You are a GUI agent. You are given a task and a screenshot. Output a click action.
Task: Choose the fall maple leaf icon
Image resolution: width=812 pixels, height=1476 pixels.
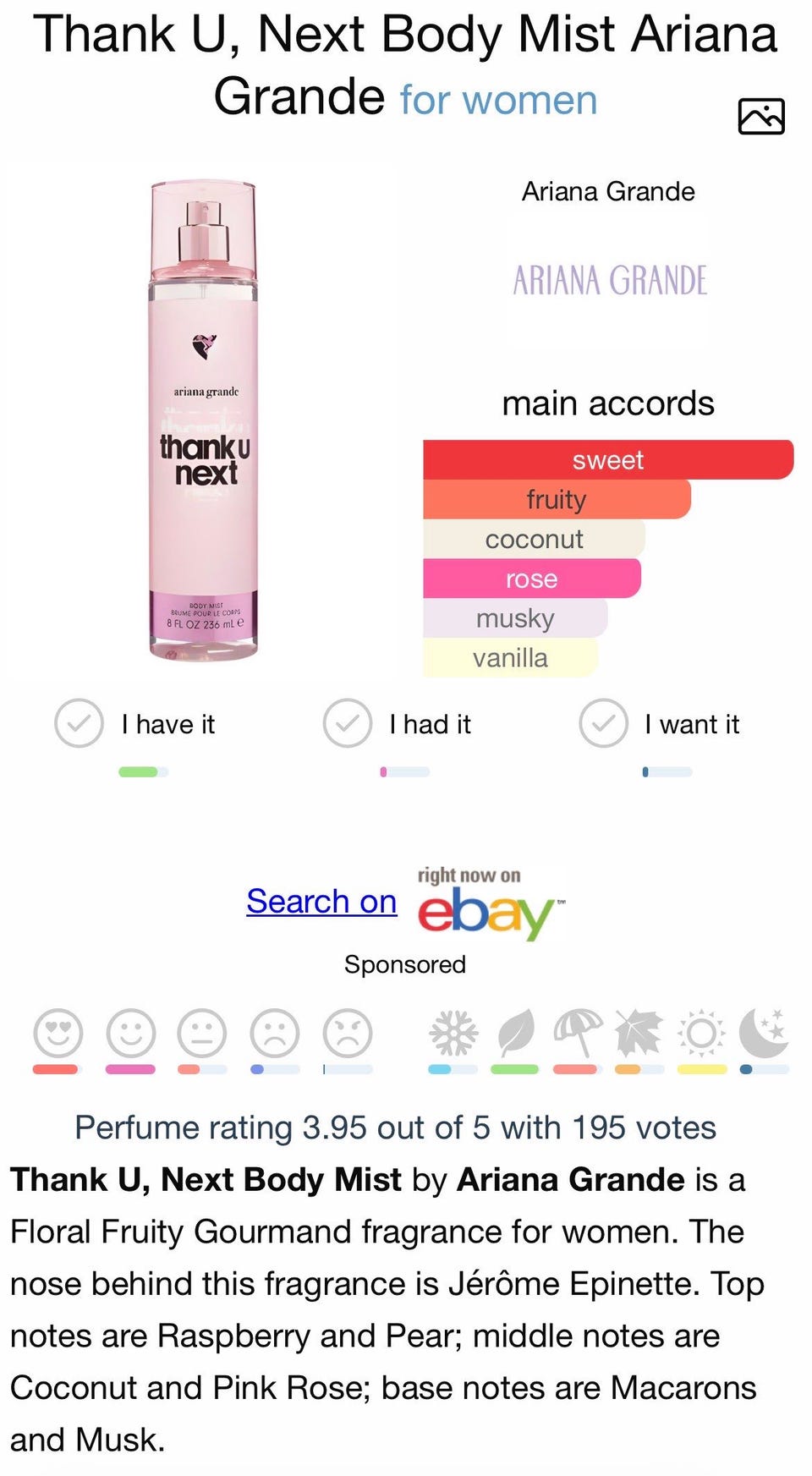click(639, 1033)
